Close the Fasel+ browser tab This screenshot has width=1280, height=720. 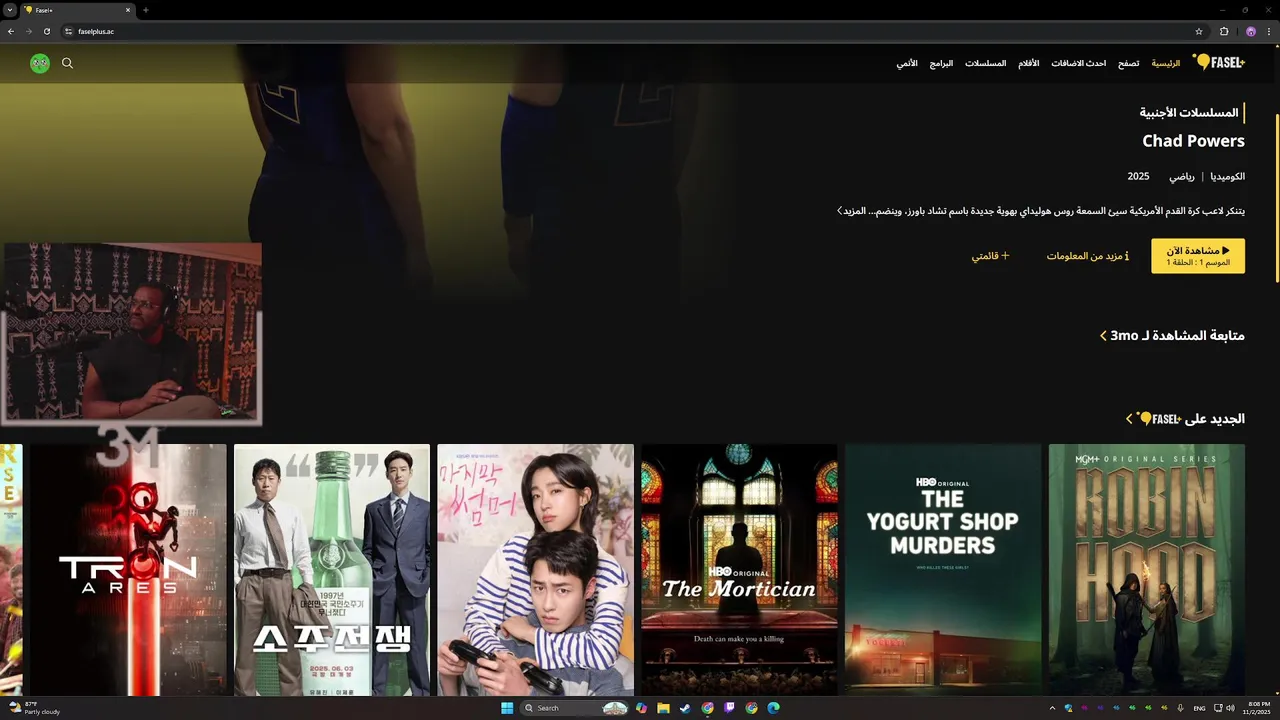coord(129,10)
